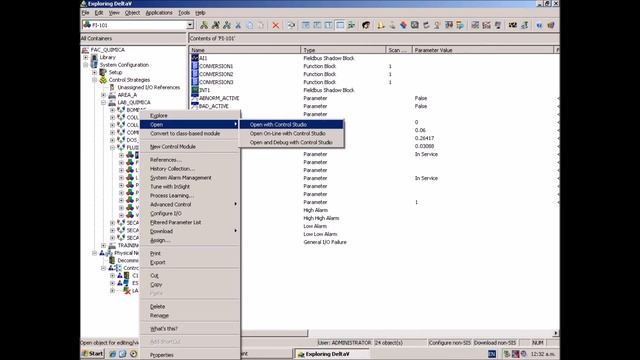Click the 0.26417 parameter value
The width and height of the screenshot is (640, 360).
(x=424, y=138)
